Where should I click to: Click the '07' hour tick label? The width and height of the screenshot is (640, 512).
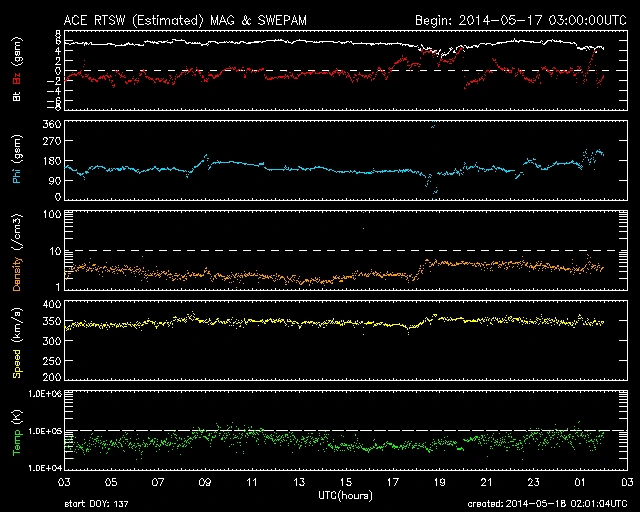click(x=158, y=482)
